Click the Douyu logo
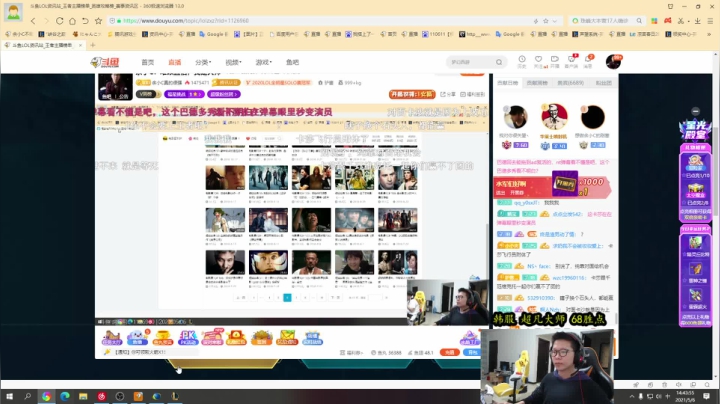The width and height of the screenshot is (720, 404). [105, 62]
